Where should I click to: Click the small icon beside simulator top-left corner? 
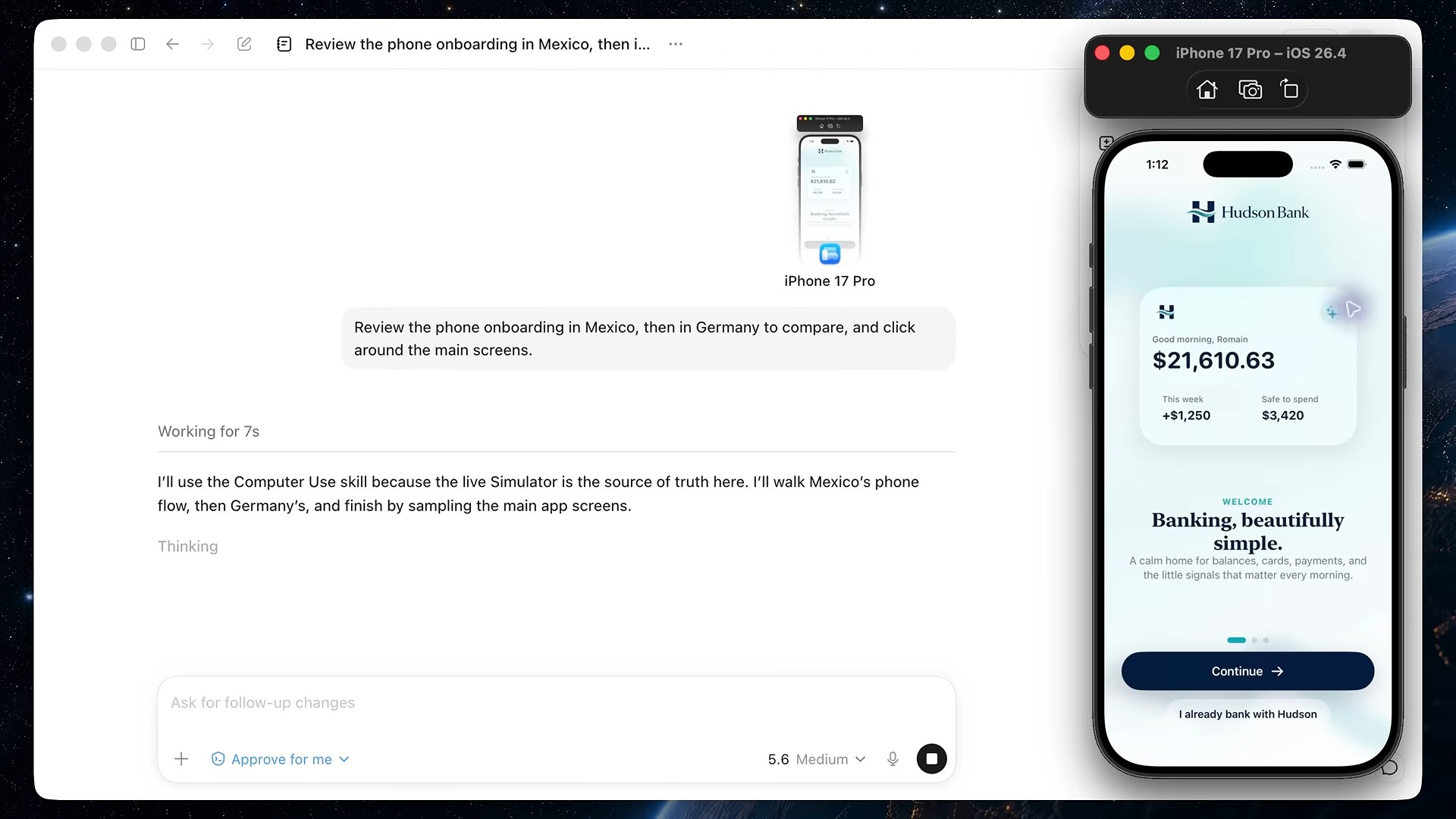[x=1106, y=143]
